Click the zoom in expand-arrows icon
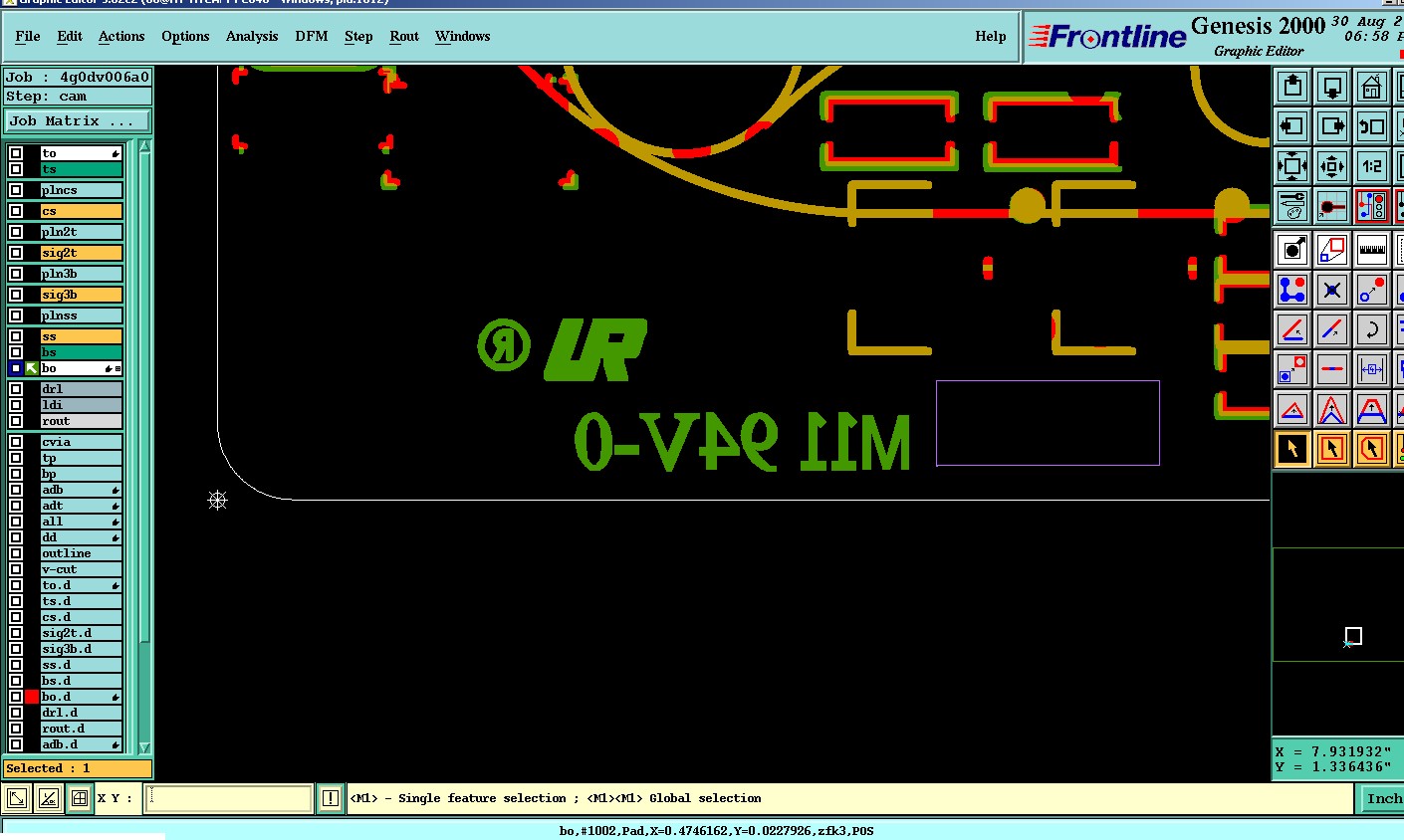 click(x=1292, y=166)
